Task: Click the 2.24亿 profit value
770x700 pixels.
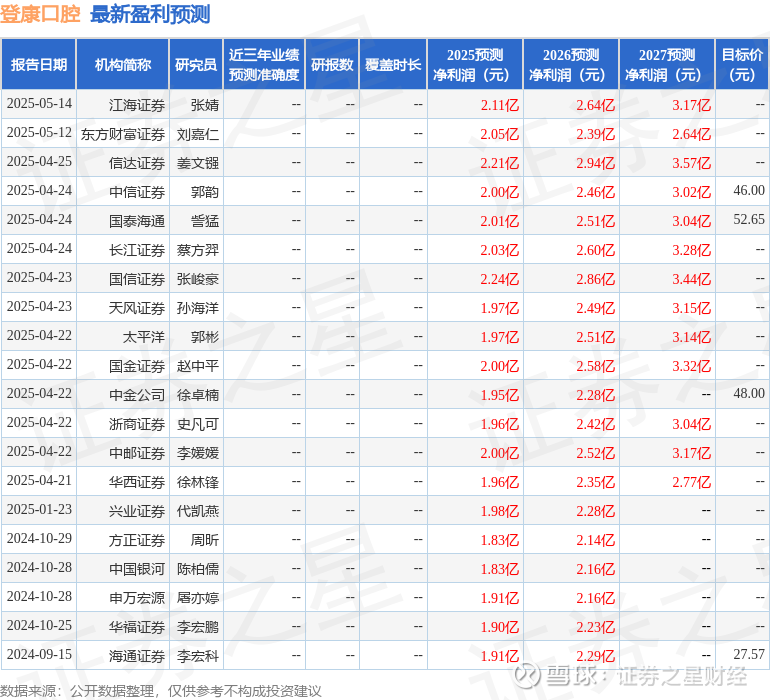Action: pyautogui.click(x=499, y=279)
